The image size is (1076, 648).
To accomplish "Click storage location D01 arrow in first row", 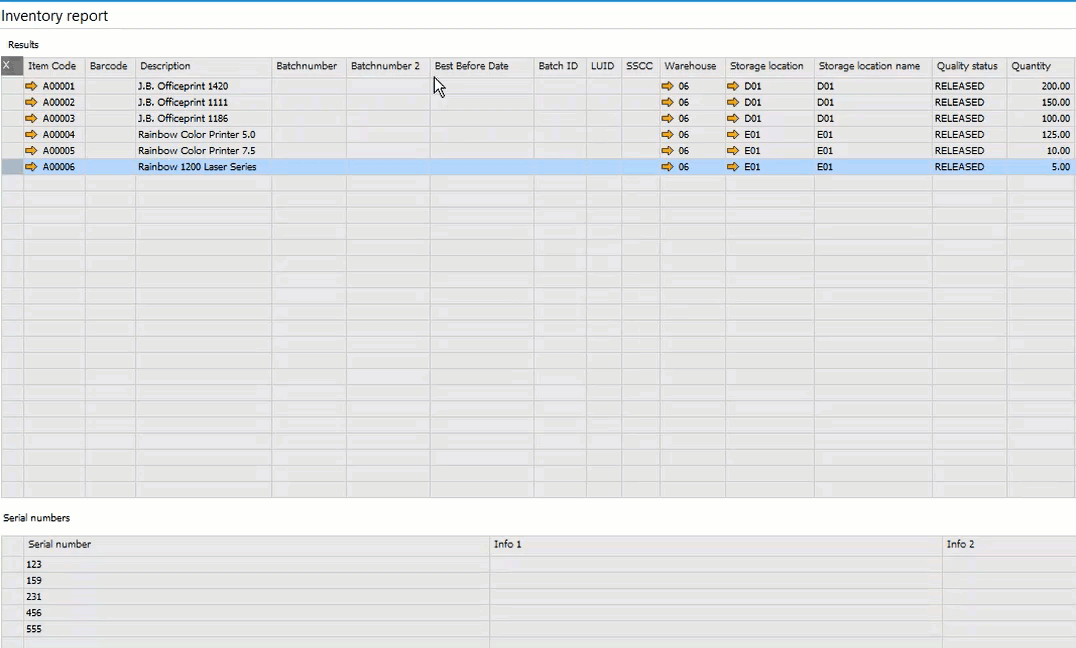I will pos(733,86).
